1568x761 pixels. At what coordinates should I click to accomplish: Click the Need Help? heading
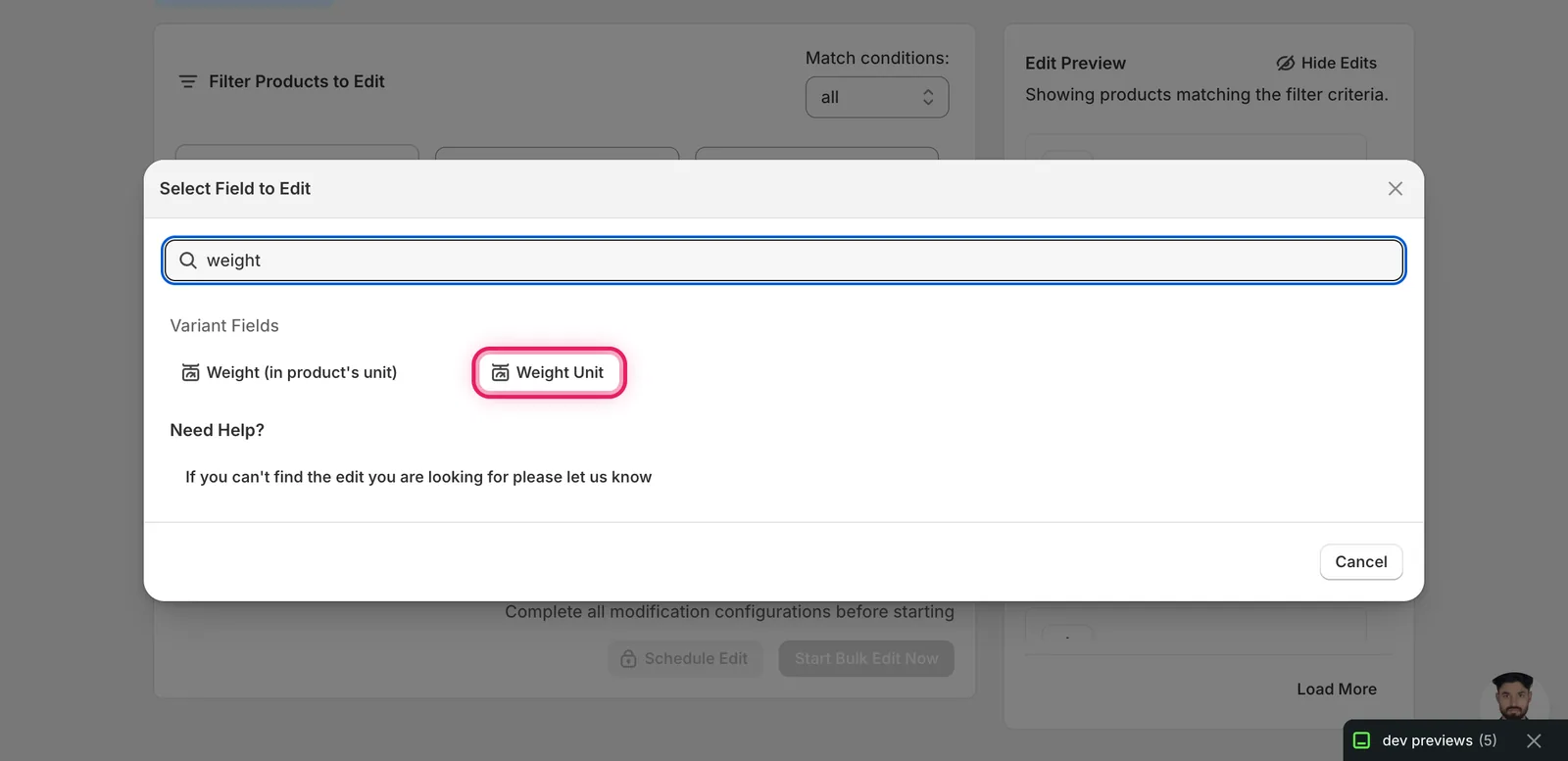(x=218, y=430)
